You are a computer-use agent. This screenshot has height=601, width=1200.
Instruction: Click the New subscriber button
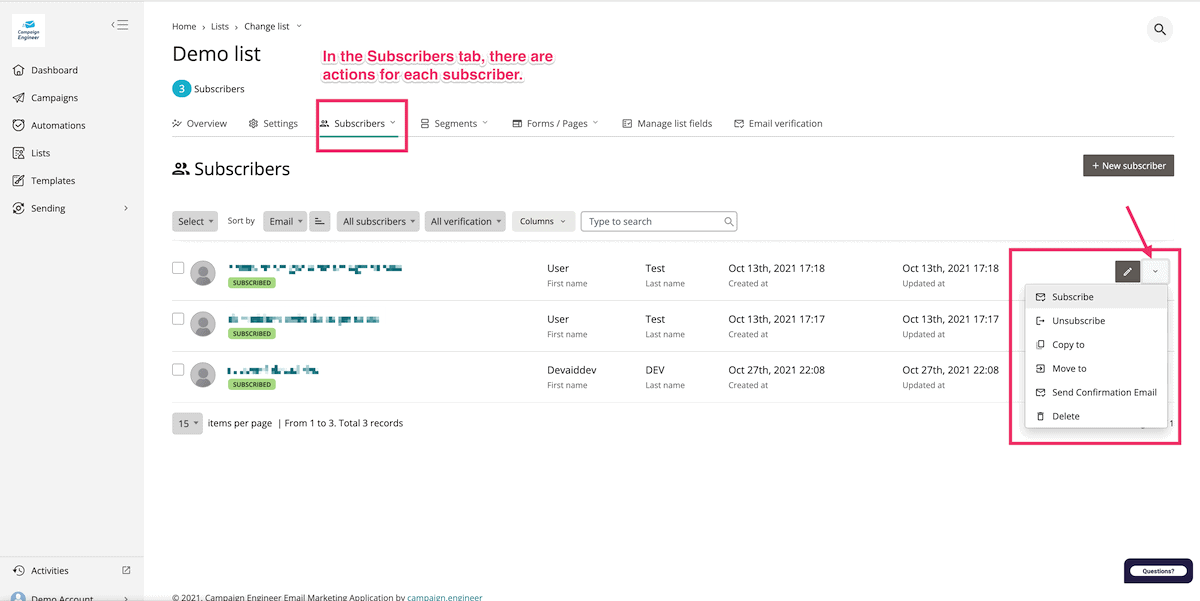[1128, 165]
